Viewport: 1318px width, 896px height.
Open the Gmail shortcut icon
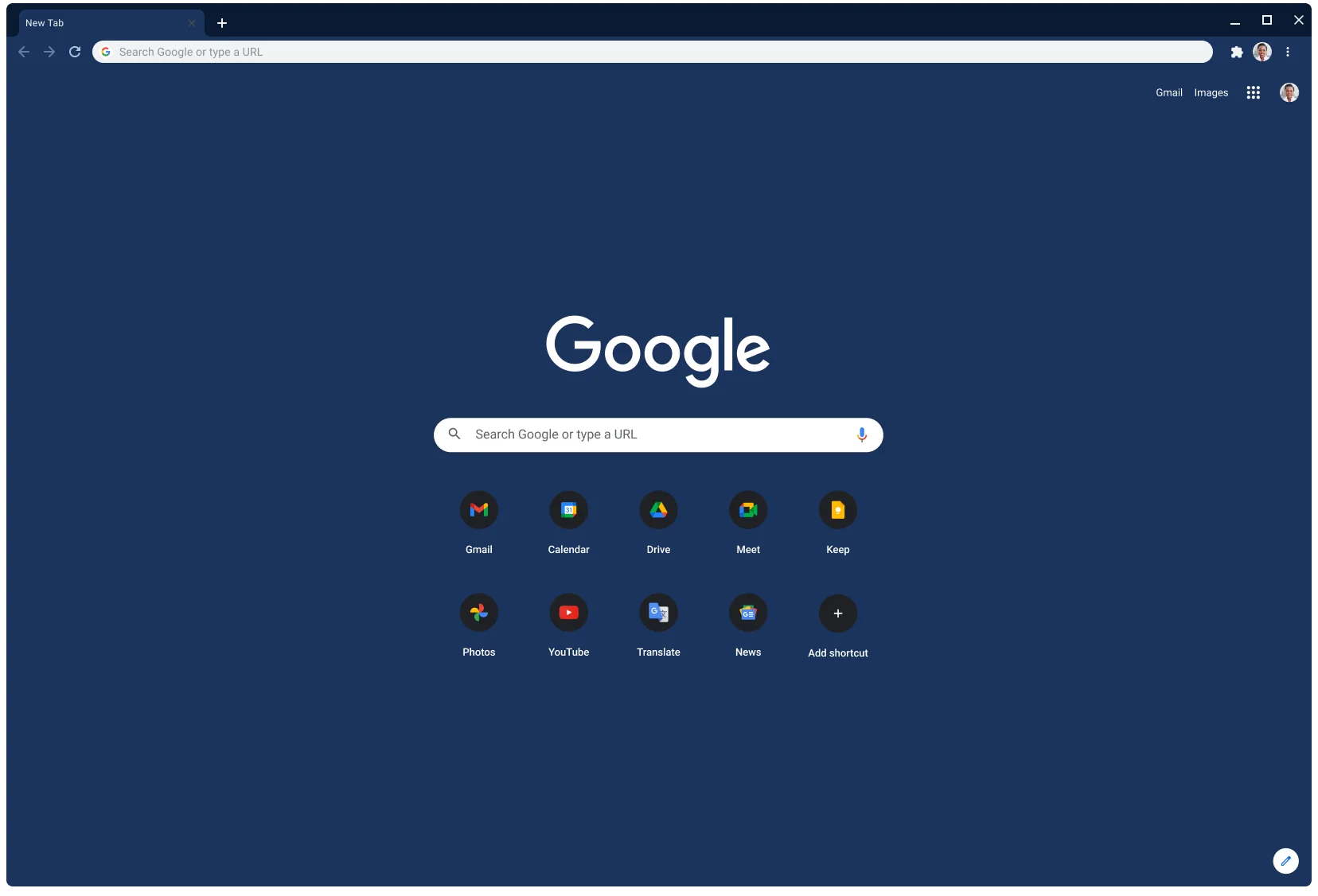478,510
